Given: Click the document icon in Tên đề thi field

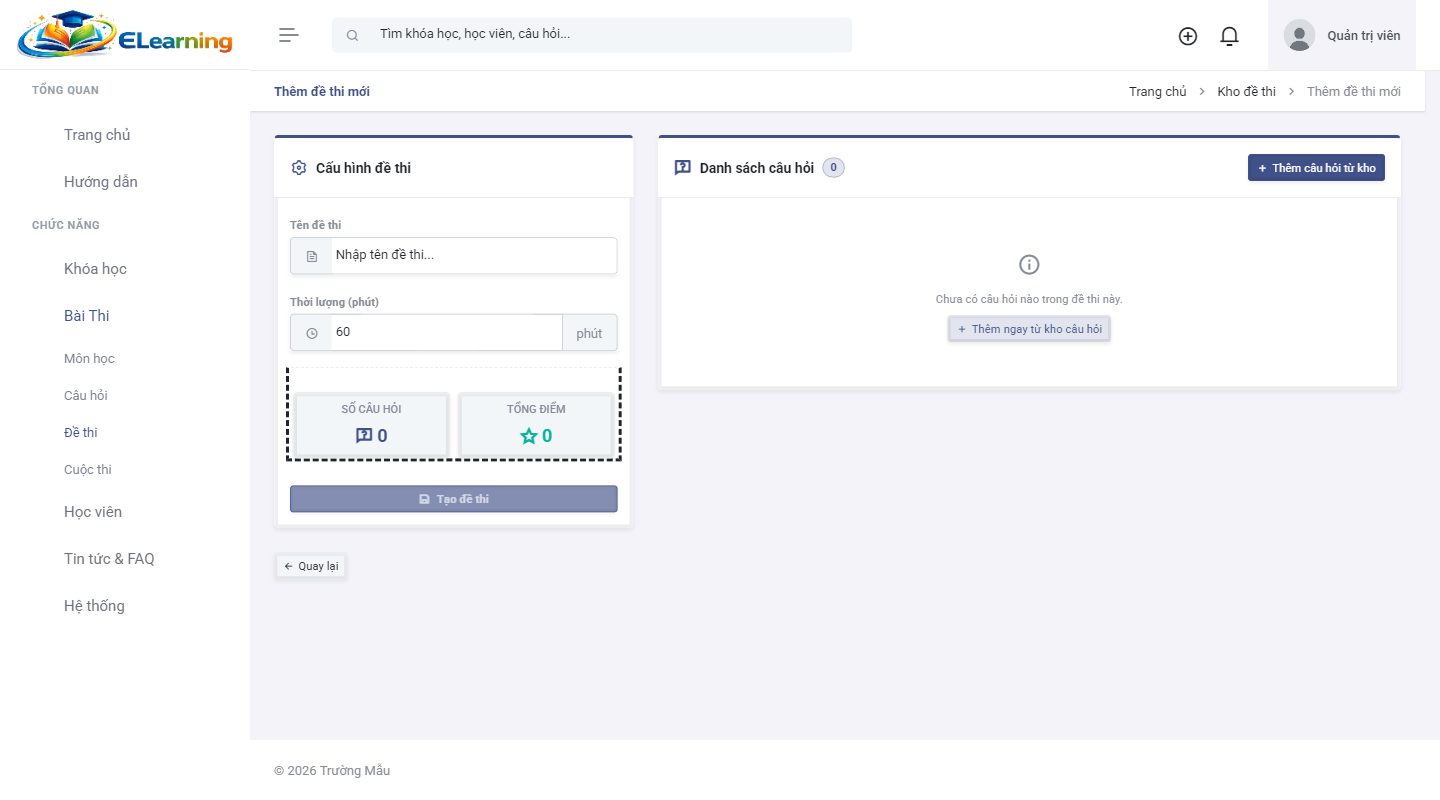Looking at the screenshot, I should 311,256.
